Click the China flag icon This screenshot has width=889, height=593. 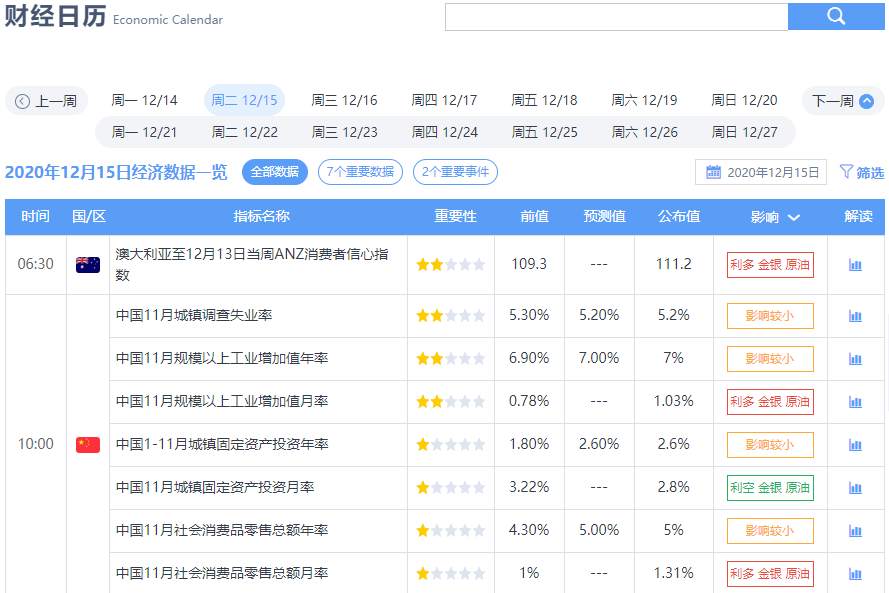88,444
